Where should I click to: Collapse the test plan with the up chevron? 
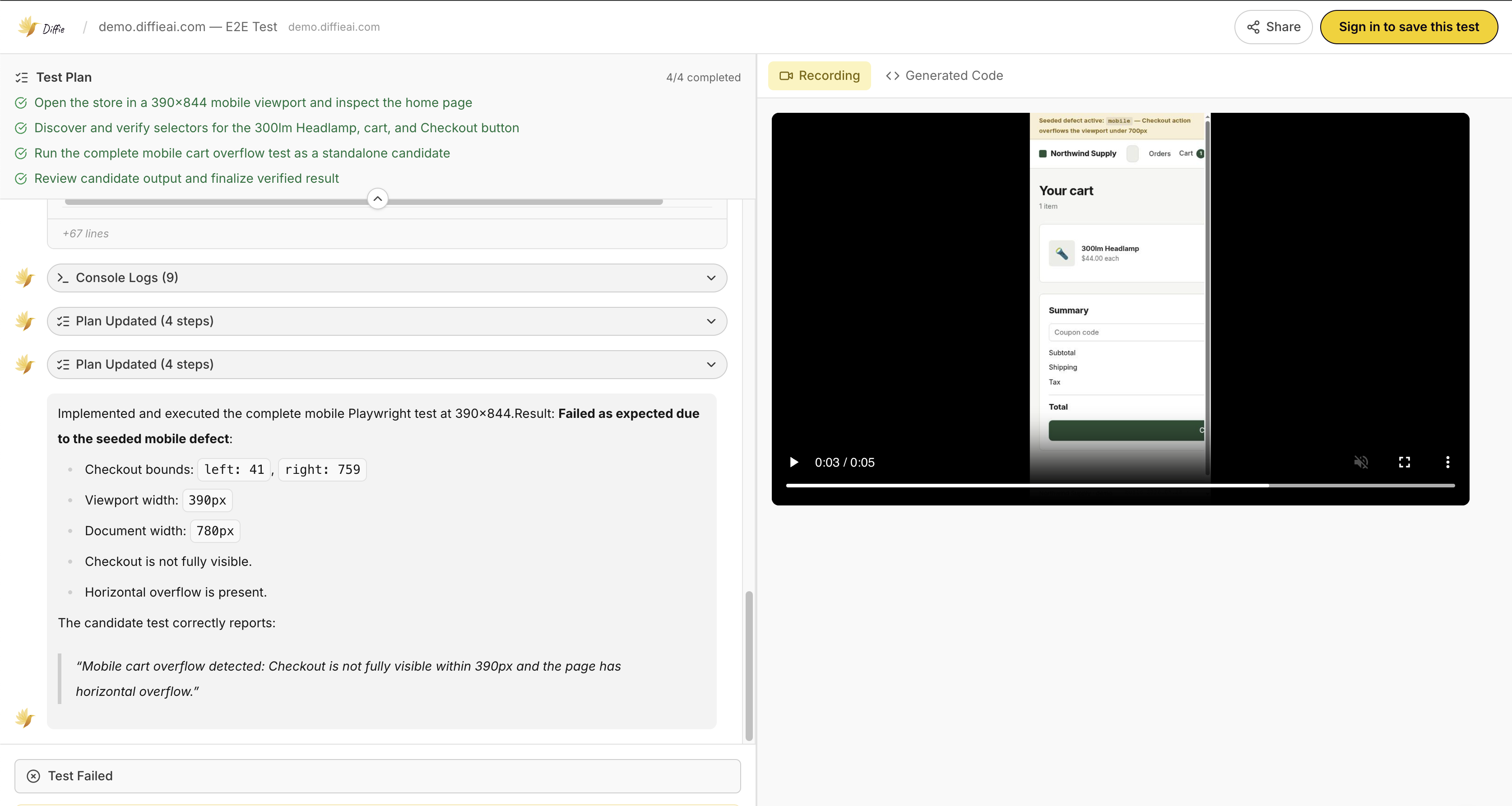click(x=377, y=199)
